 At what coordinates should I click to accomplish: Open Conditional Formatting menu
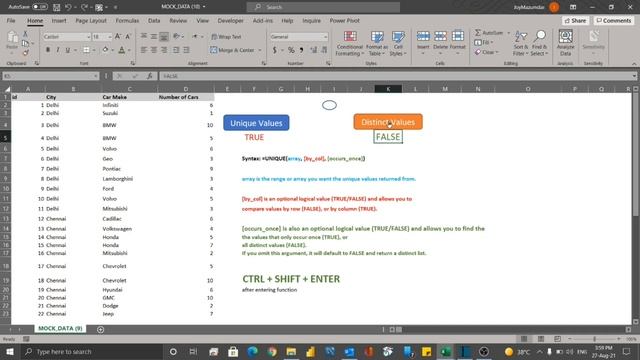(350, 43)
